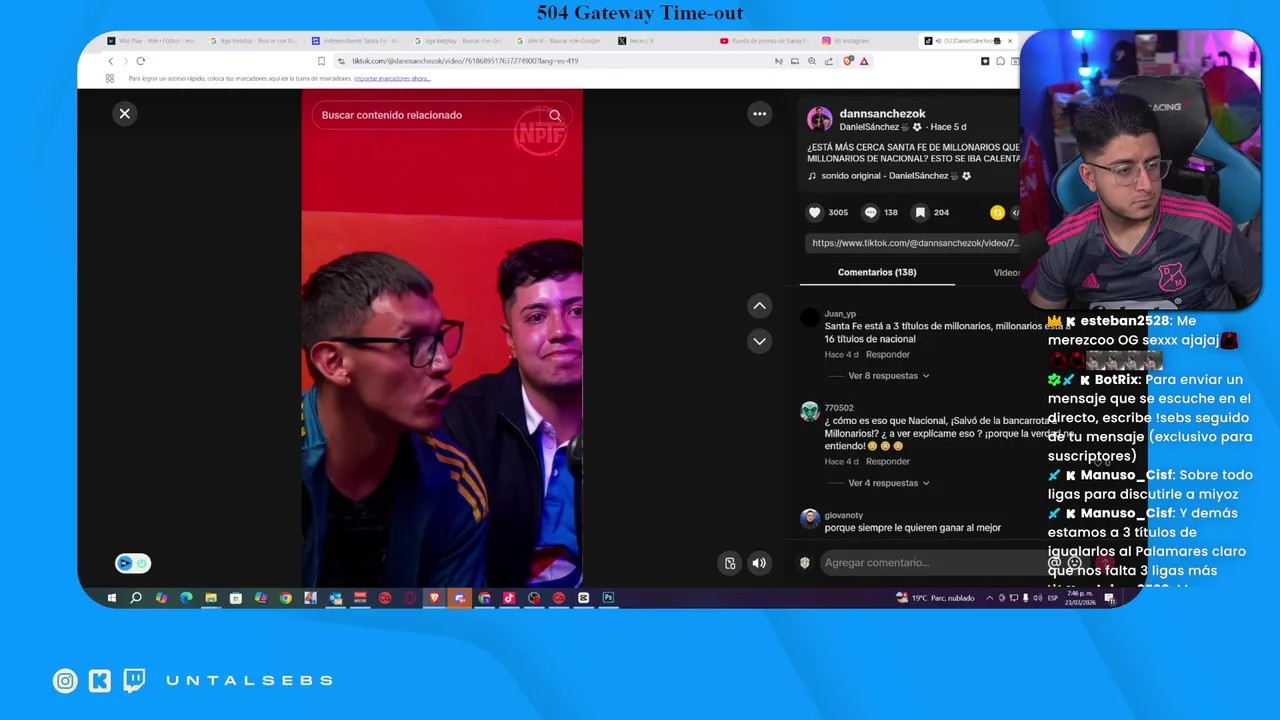Open CapCut from taskbar
The image size is (1280, 720).
583,598
